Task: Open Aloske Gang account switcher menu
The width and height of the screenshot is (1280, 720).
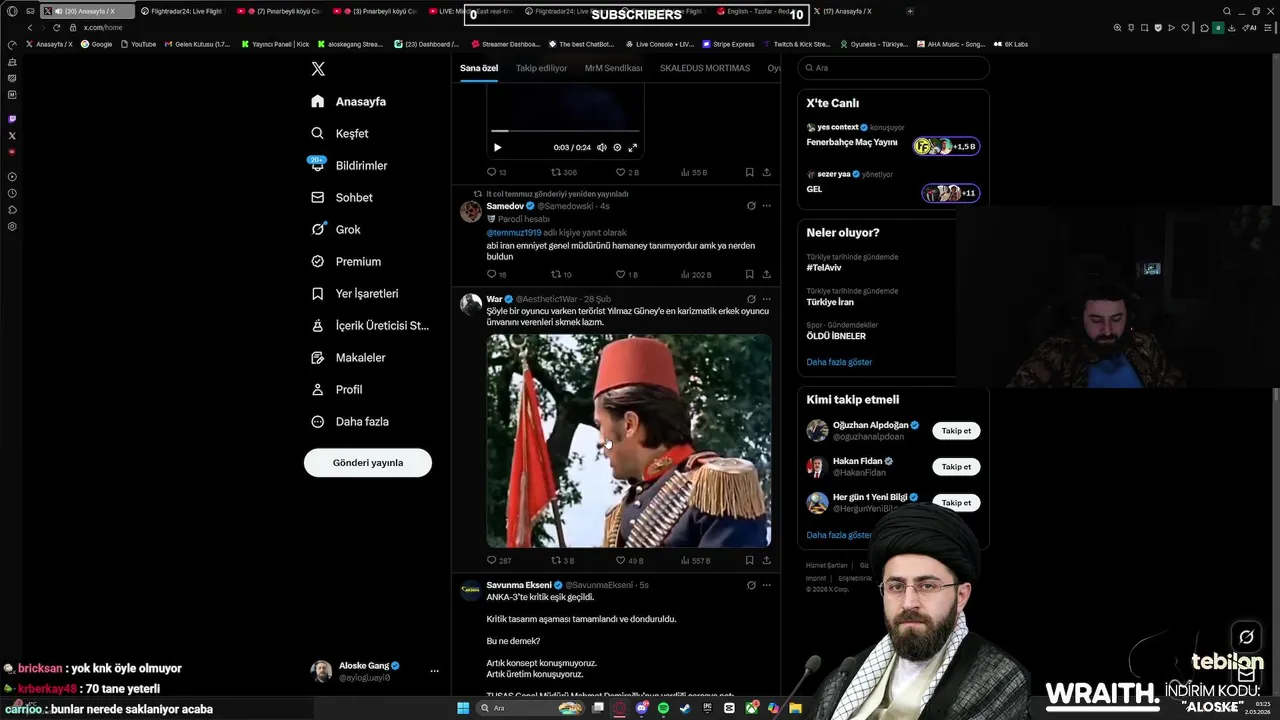Action: [x=375, y=671]
